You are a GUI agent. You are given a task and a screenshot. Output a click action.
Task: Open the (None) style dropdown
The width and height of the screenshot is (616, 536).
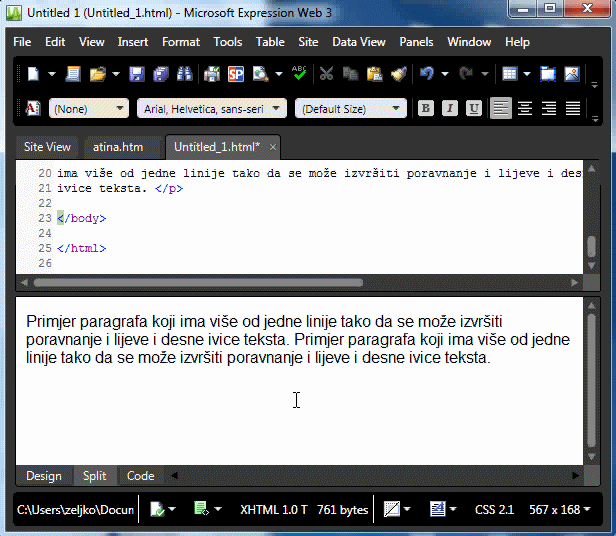(88, 108)
